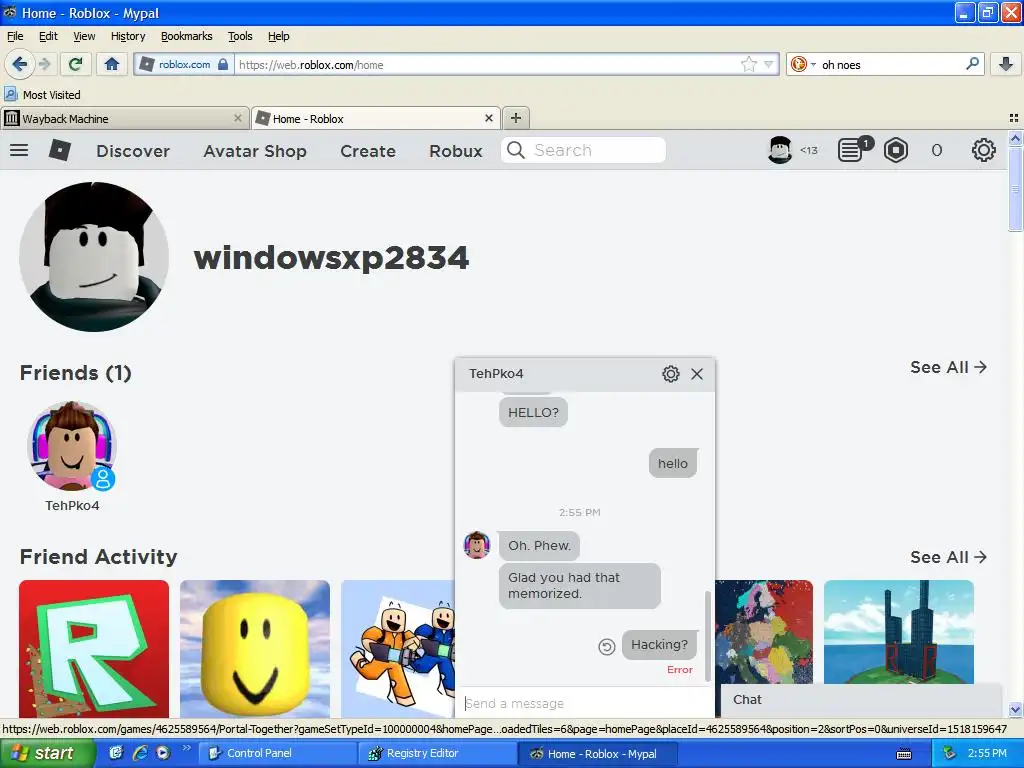The image size is (1024, 768).
Task: Reload the page with the refresh button
Action: (x=76, y=64)
